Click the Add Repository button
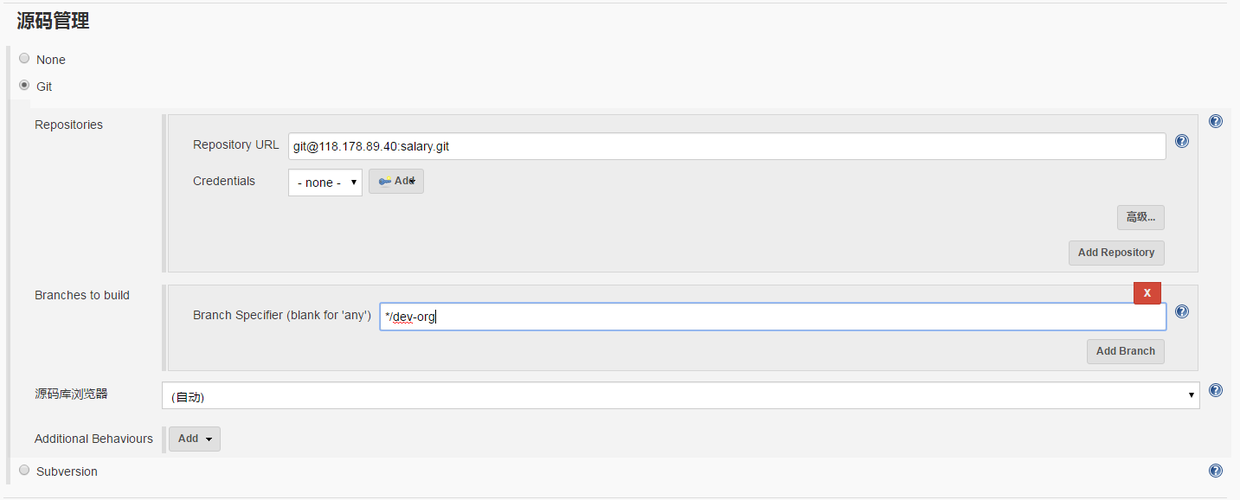 point(1116,252)
